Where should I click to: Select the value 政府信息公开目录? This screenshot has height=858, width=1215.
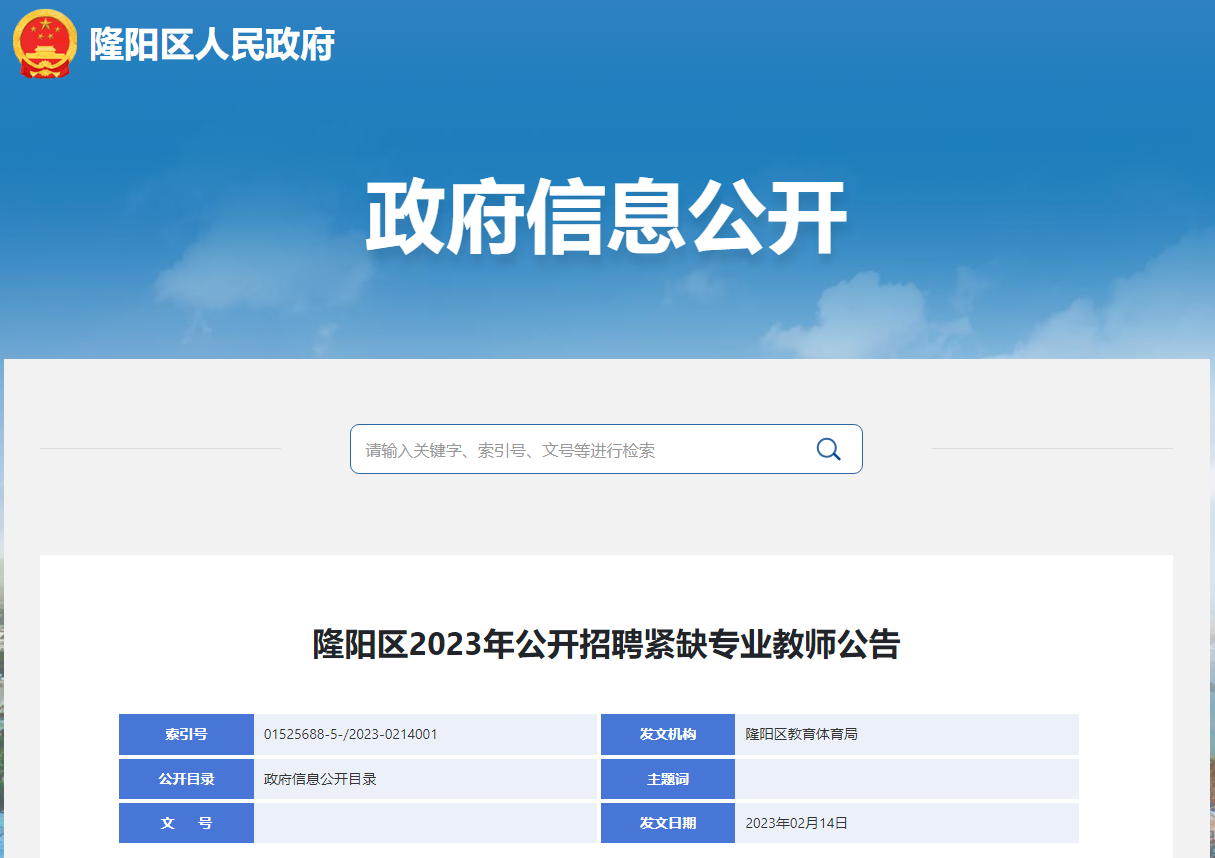point(320,779)
